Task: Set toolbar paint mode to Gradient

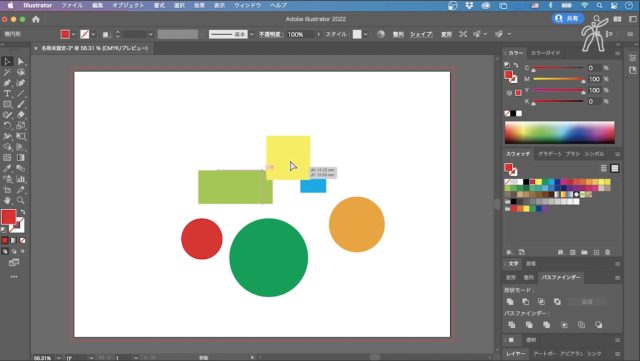Action: tap(13, 241)
